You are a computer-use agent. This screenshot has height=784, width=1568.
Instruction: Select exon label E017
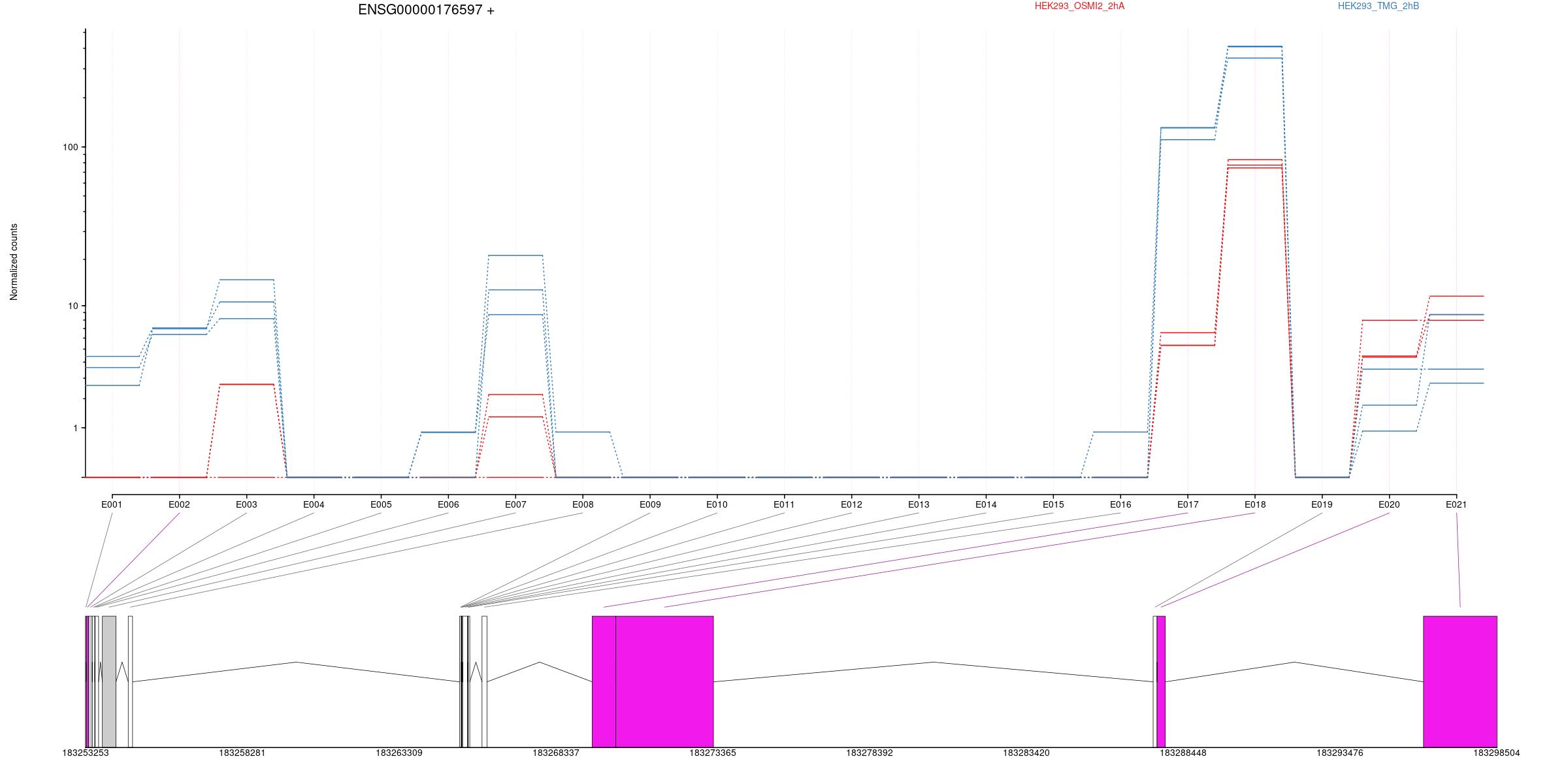(1188, 504)
